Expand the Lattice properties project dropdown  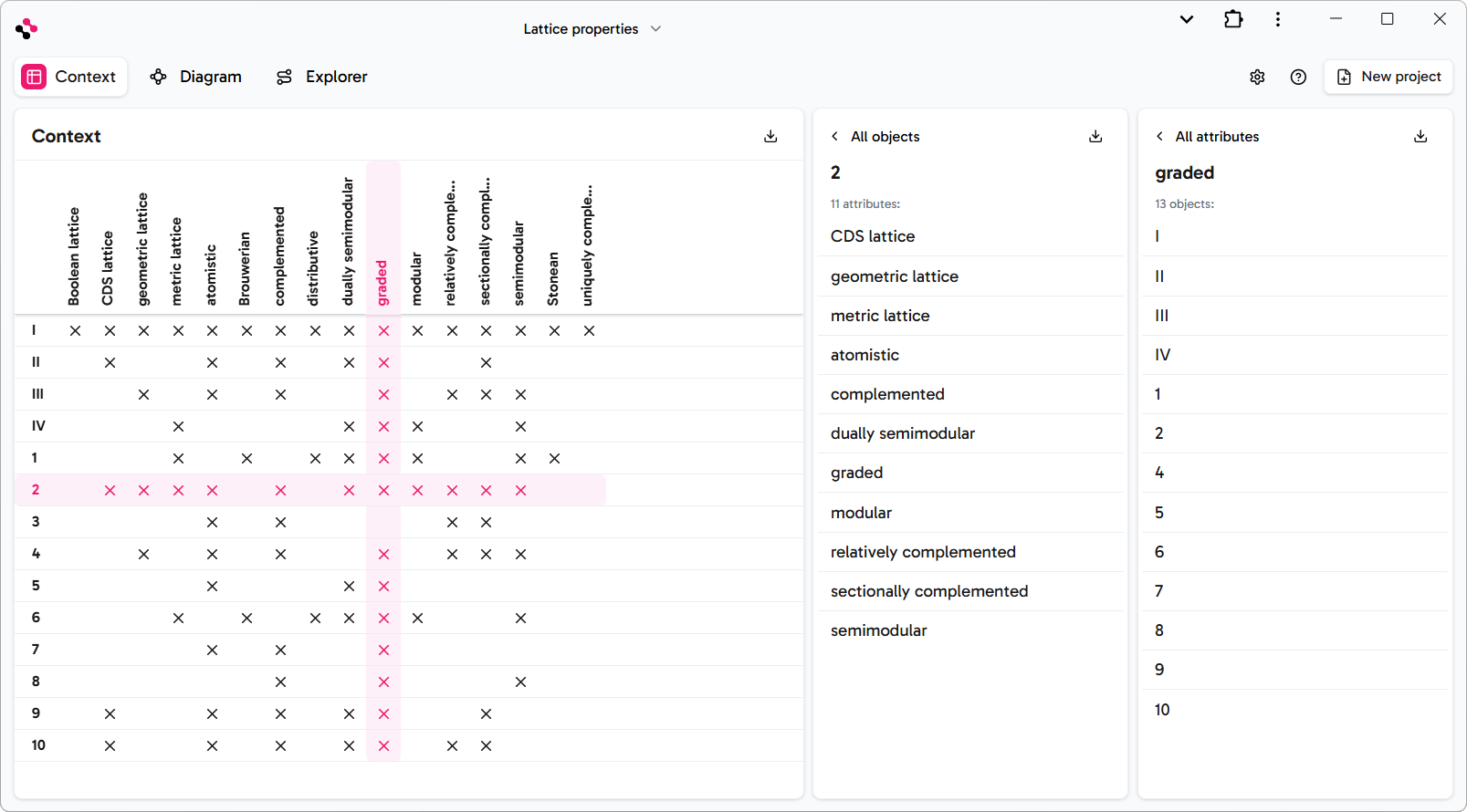coord(592,29)
